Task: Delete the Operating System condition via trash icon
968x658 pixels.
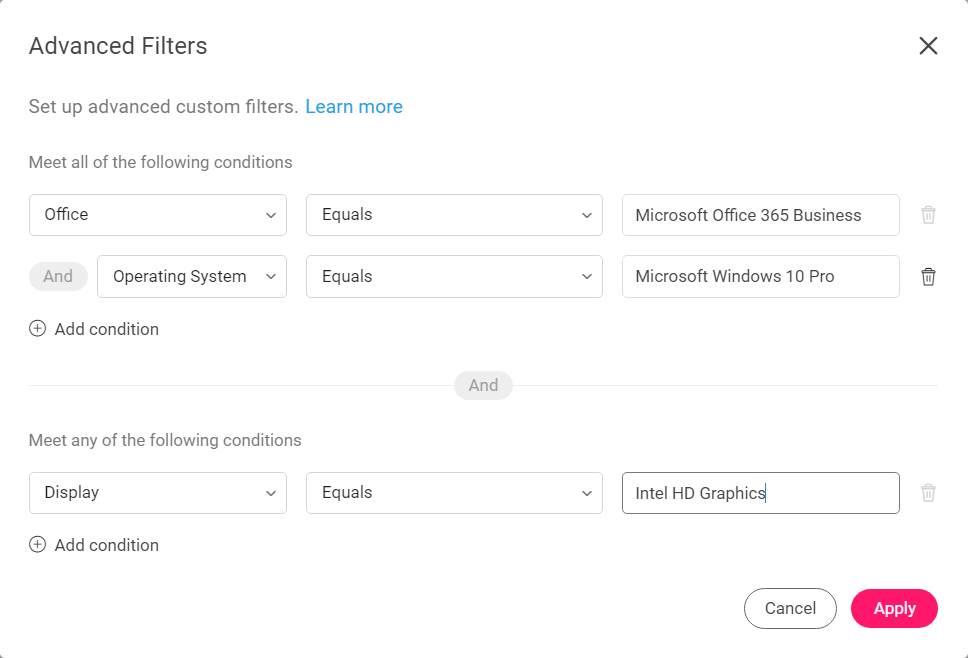Action: pos(928,277)
